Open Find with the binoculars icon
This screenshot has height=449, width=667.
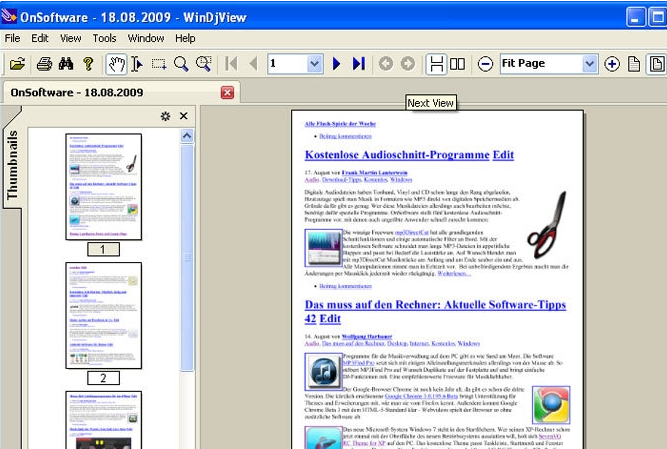pyautogui.click(x=66, y=64)
